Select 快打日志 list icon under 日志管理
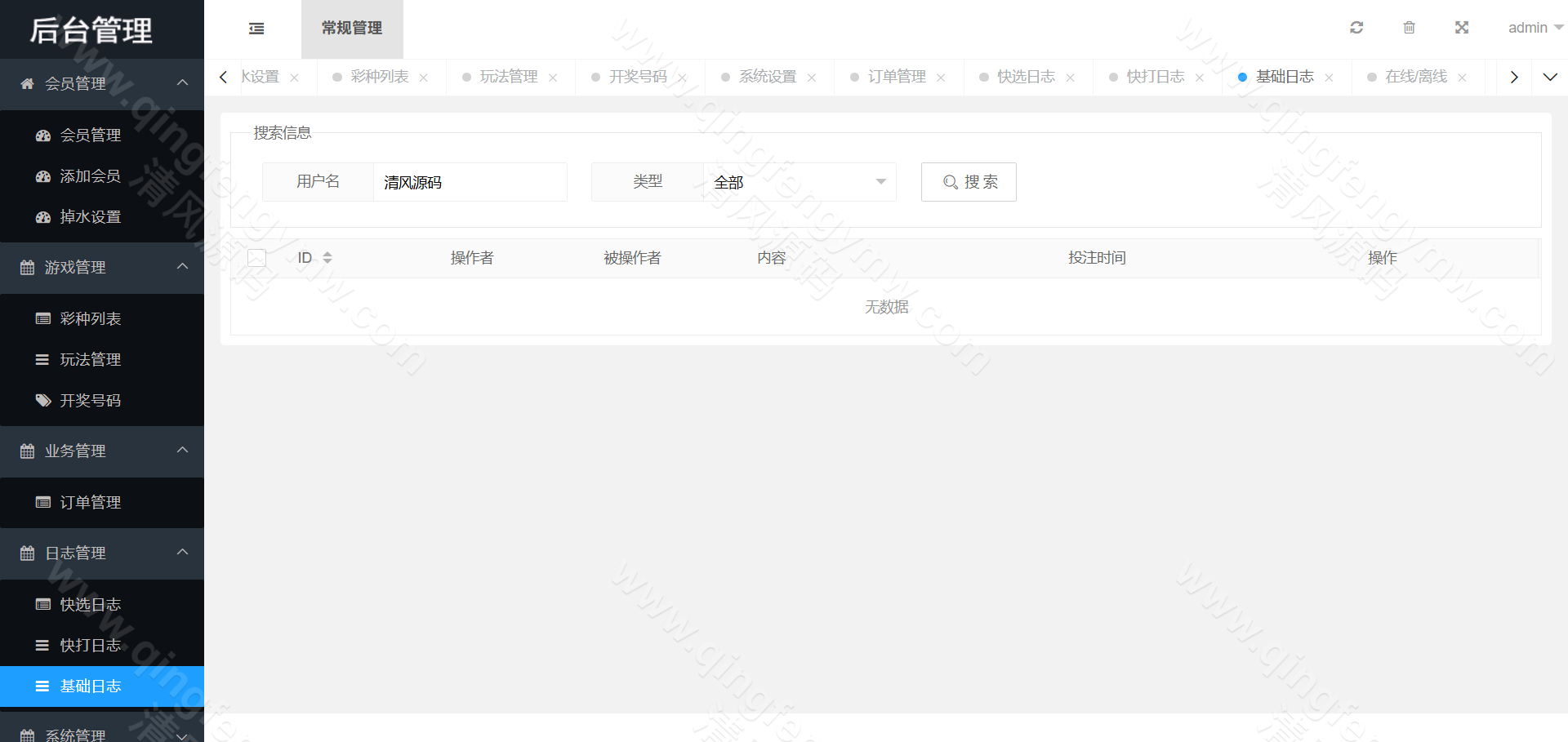 [43, 645]
